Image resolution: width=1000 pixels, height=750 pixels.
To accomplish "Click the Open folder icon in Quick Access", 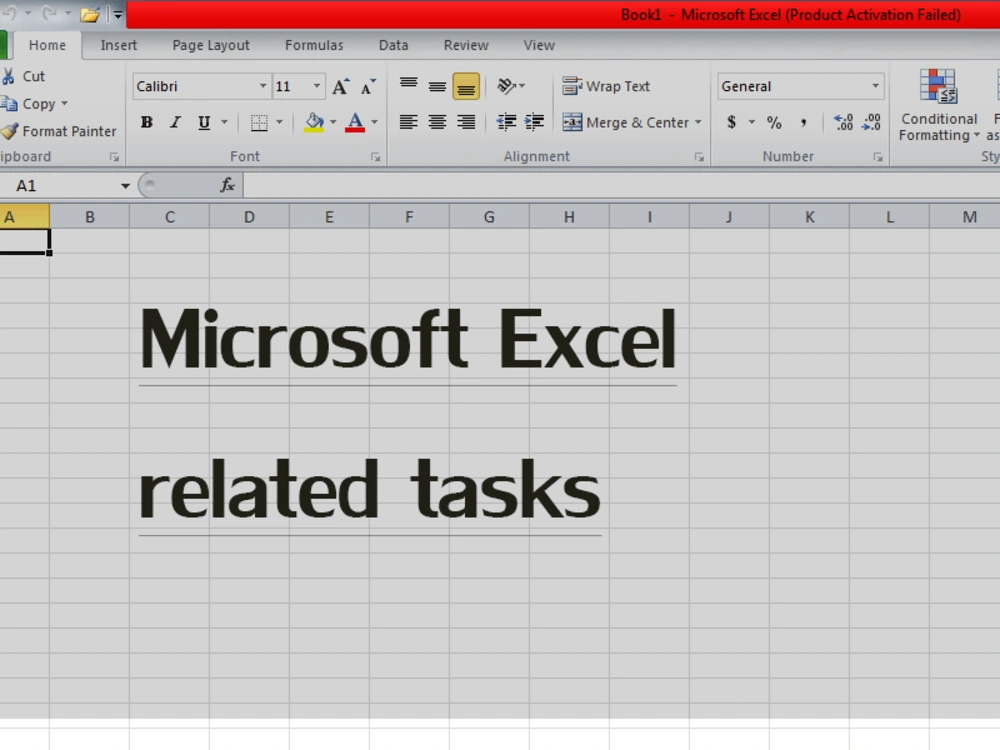I will 90,14.
